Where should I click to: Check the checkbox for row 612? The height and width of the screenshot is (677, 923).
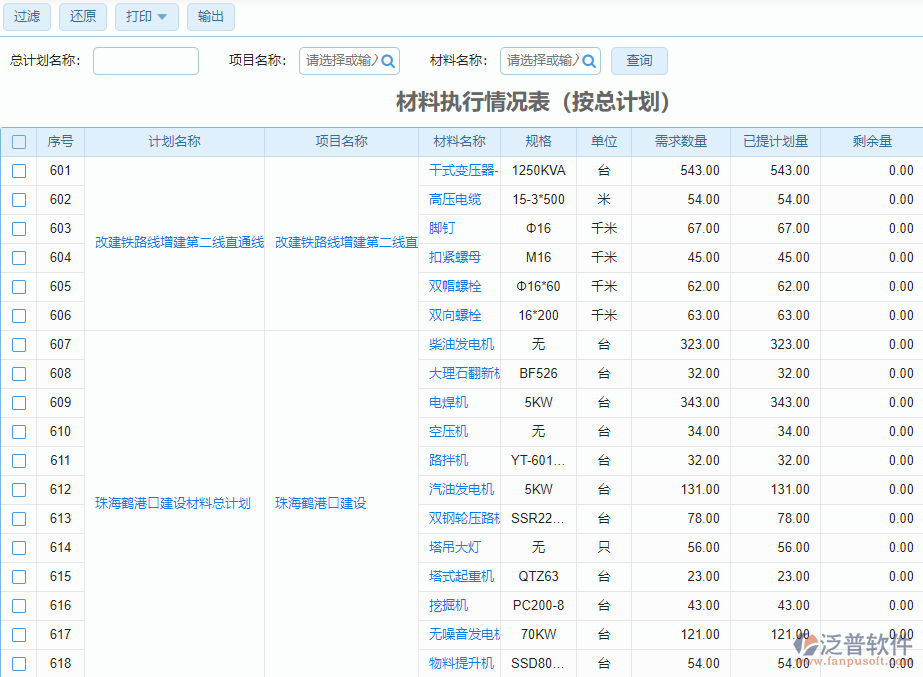click(18, 490)
